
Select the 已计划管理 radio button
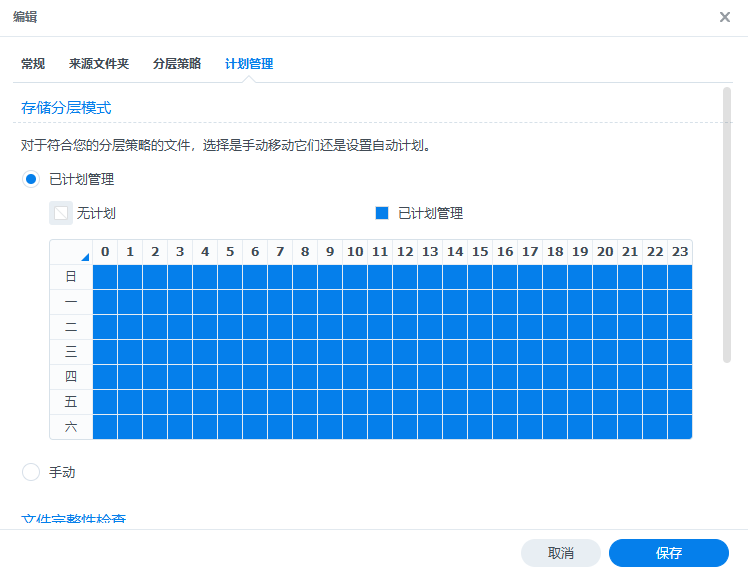point(31,180)
